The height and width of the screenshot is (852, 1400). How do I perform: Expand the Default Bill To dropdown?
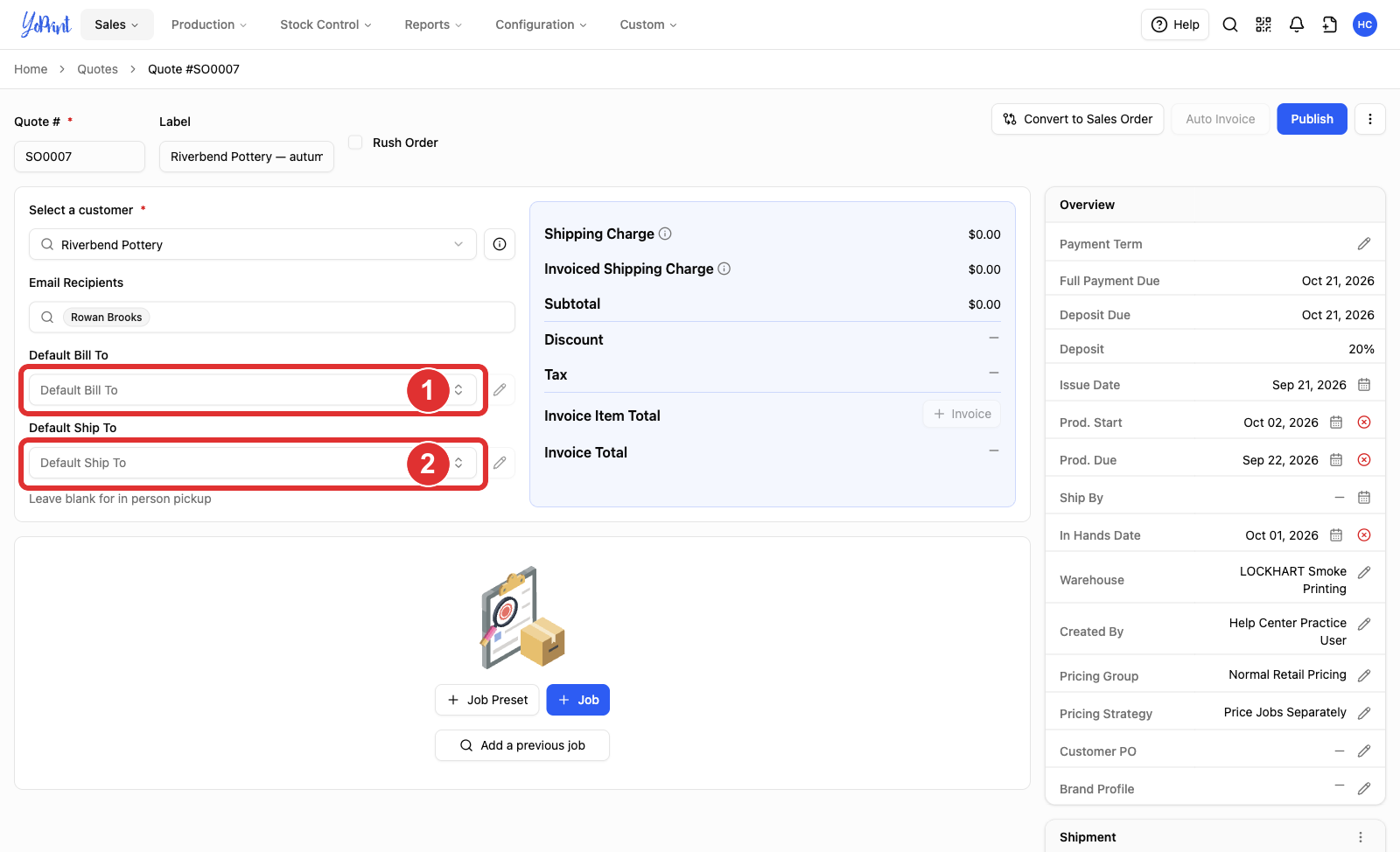click(253, 390)
